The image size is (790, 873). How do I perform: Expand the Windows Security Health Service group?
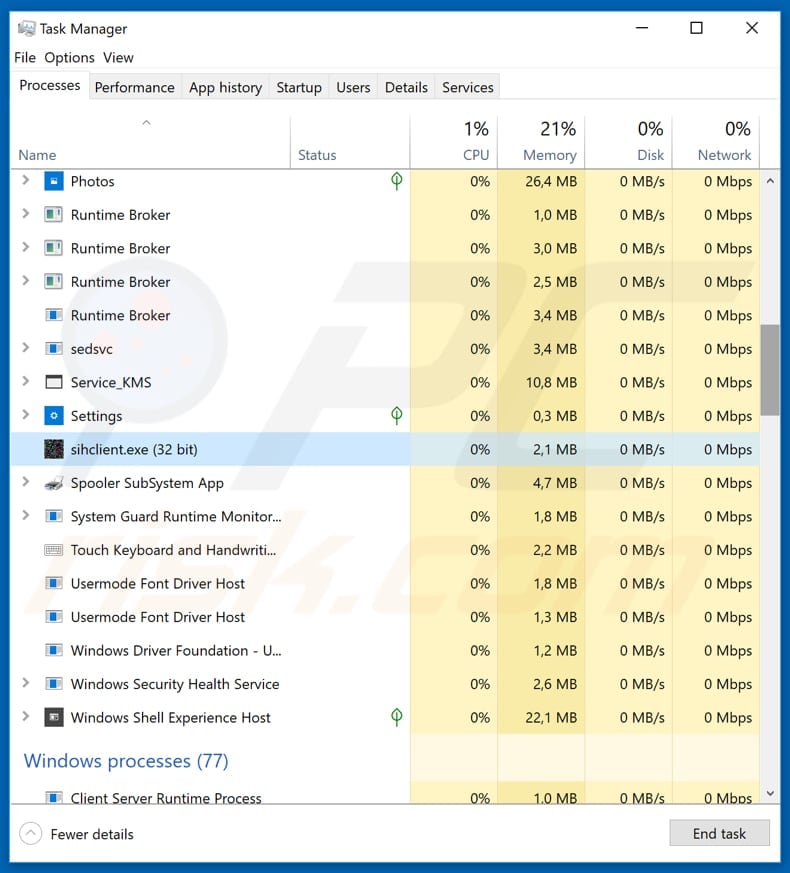click(25, 683)
